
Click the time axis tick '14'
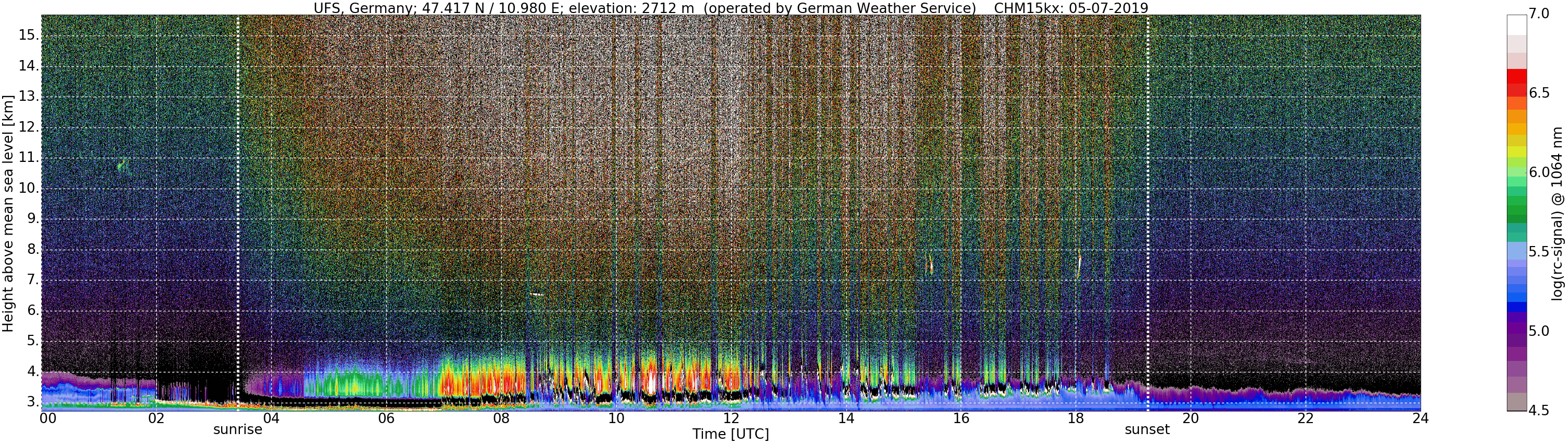[x=846, y=418]
